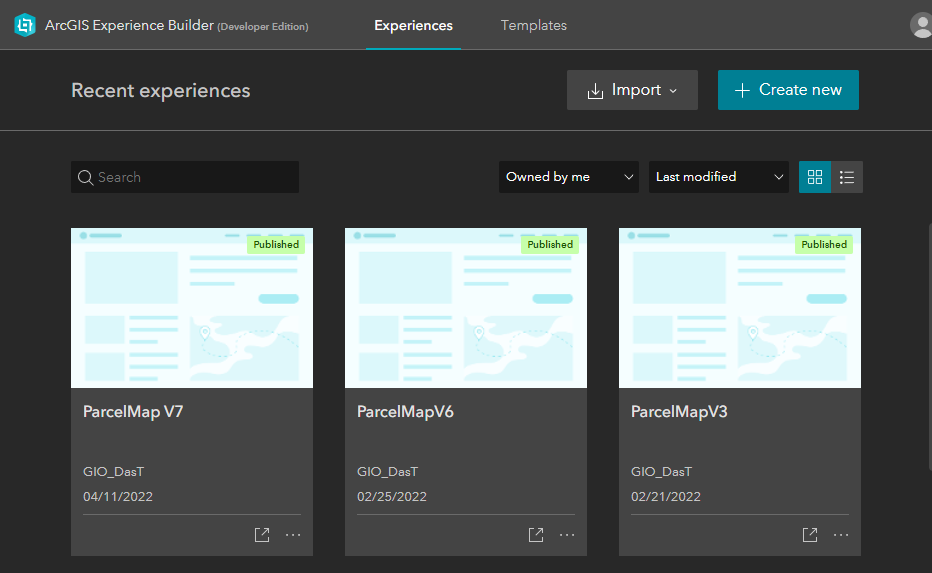Select the ParcelMapV3 thumbnail preview

740,308
